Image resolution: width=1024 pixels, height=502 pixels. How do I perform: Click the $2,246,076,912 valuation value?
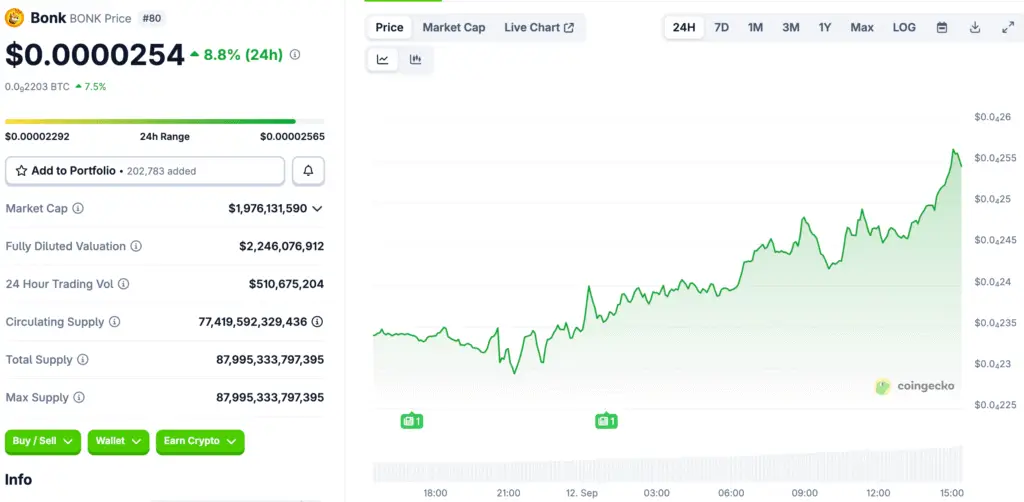point(281,246)
